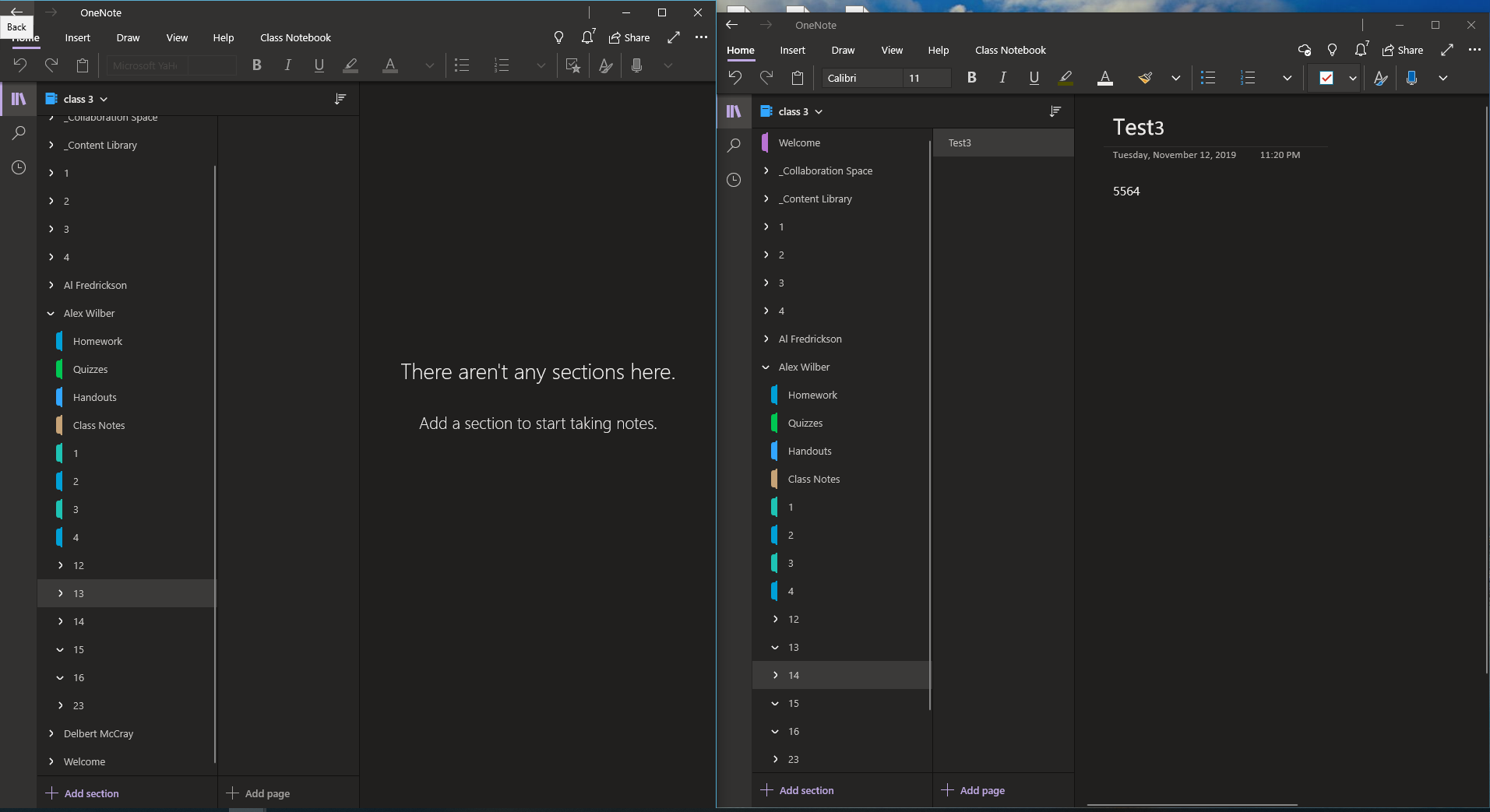Click the bulleted list icon in right window
Viewport: 1490px width, 812px height.
(1208, 78)
